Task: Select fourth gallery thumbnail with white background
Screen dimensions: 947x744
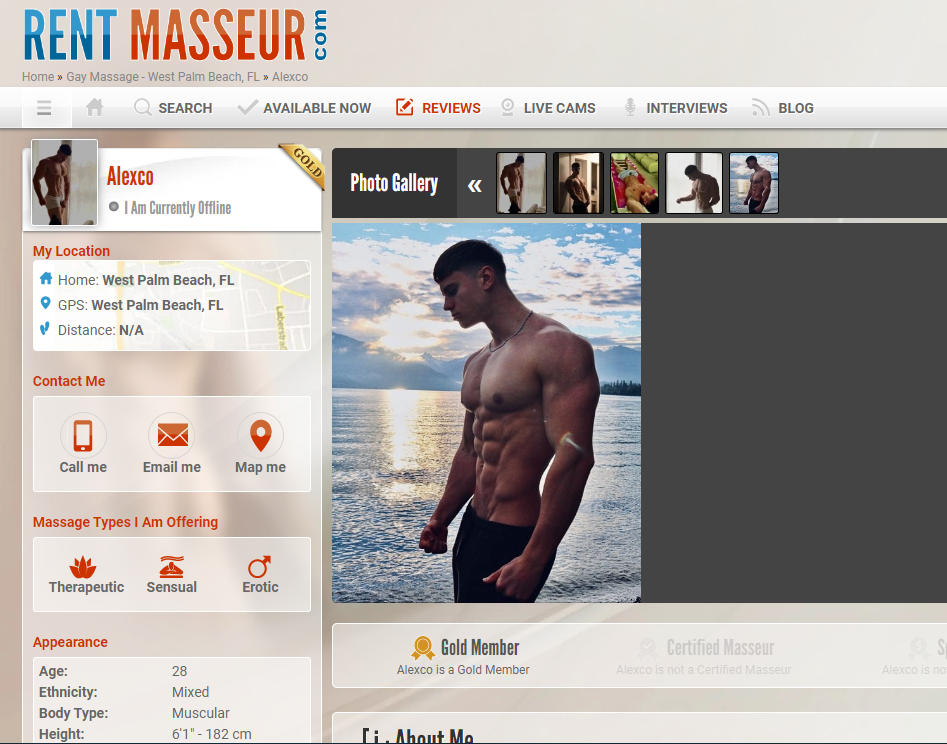Action: (x=694, y=183)
